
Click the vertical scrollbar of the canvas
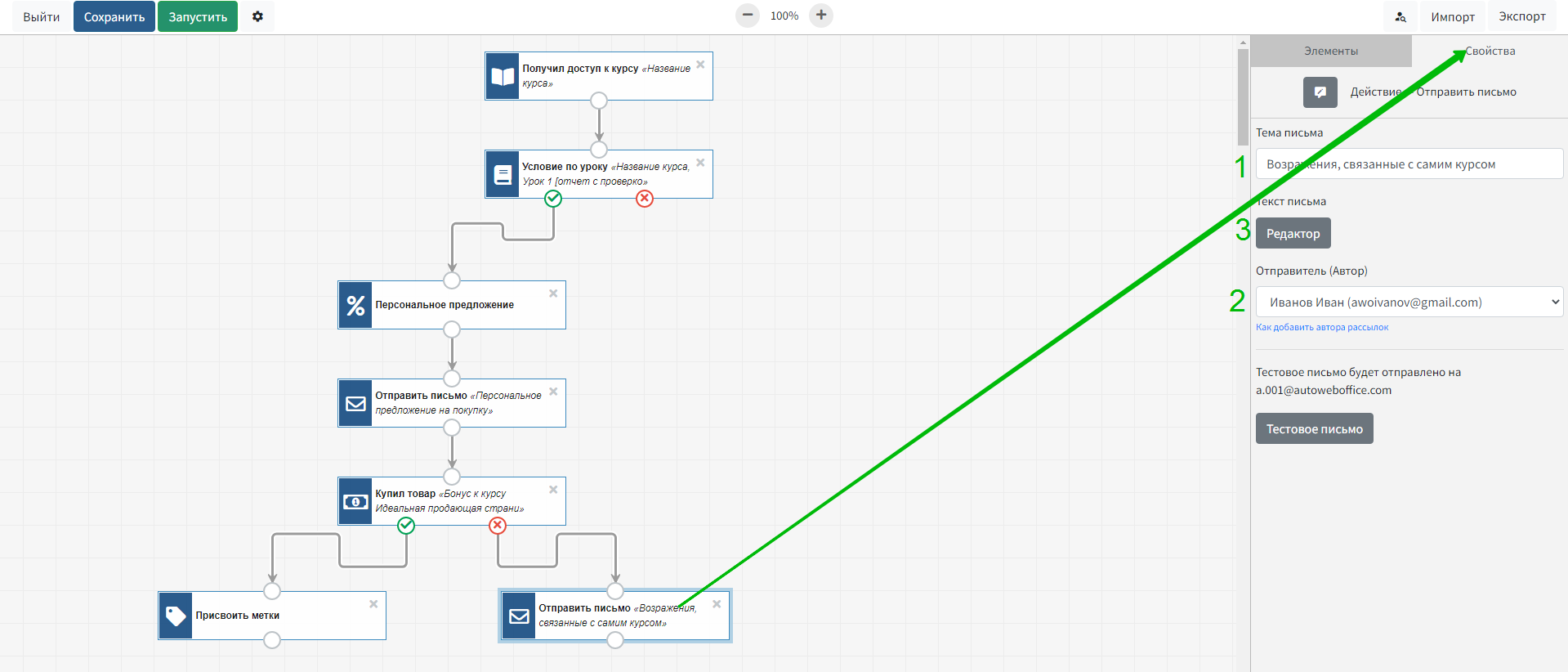(1243, 98)
